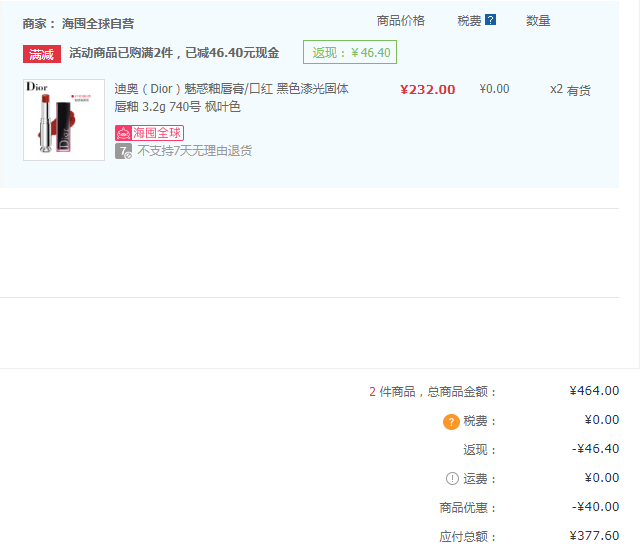Click payable total ¥377.60
Viewport: 641px width, 551px height.
tap(594, 536)
